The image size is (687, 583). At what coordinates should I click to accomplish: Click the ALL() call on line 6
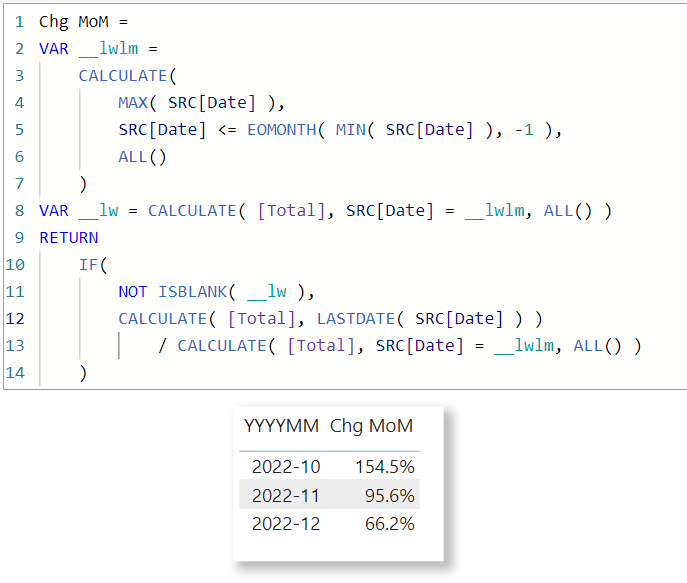[142, 157]
